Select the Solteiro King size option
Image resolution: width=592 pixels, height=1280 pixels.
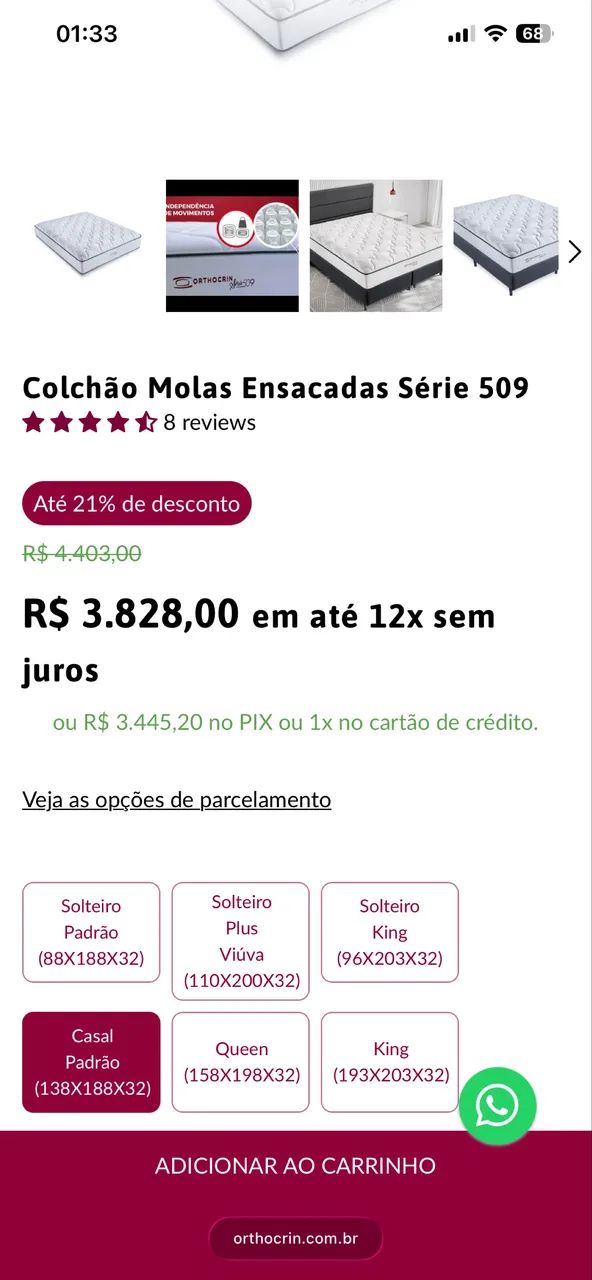(389, 932)
